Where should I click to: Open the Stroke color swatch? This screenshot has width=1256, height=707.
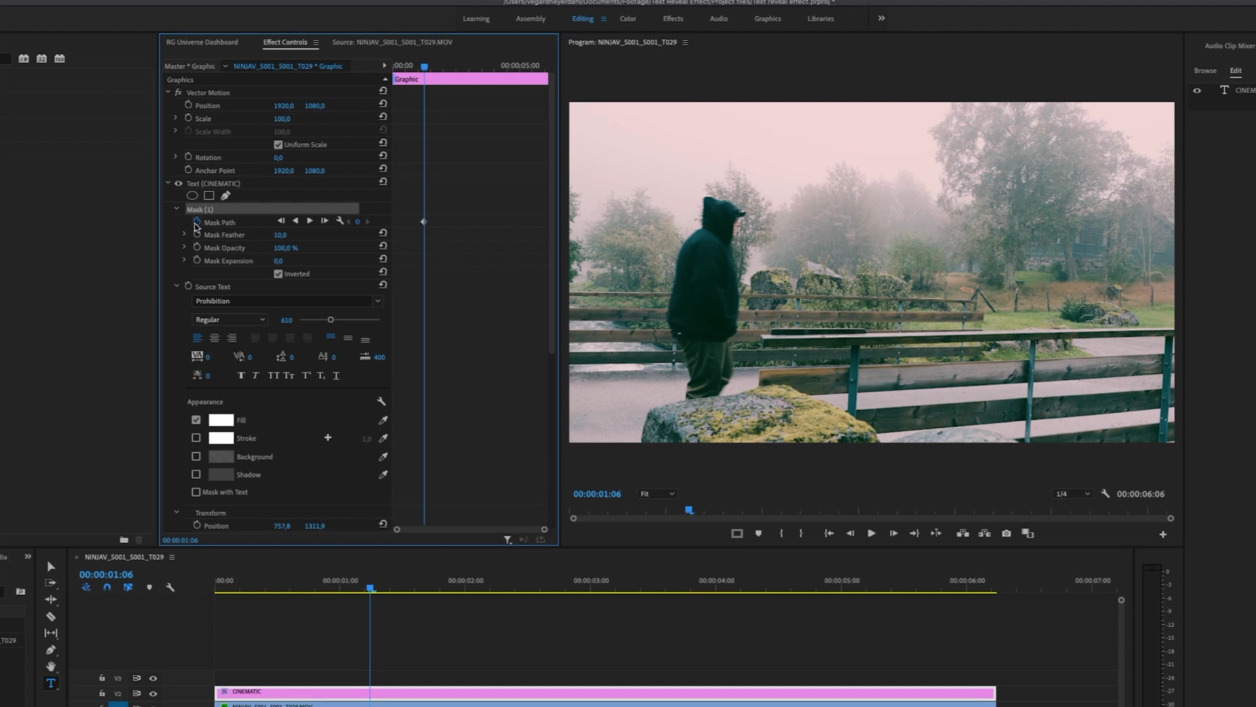coord(221,438)
